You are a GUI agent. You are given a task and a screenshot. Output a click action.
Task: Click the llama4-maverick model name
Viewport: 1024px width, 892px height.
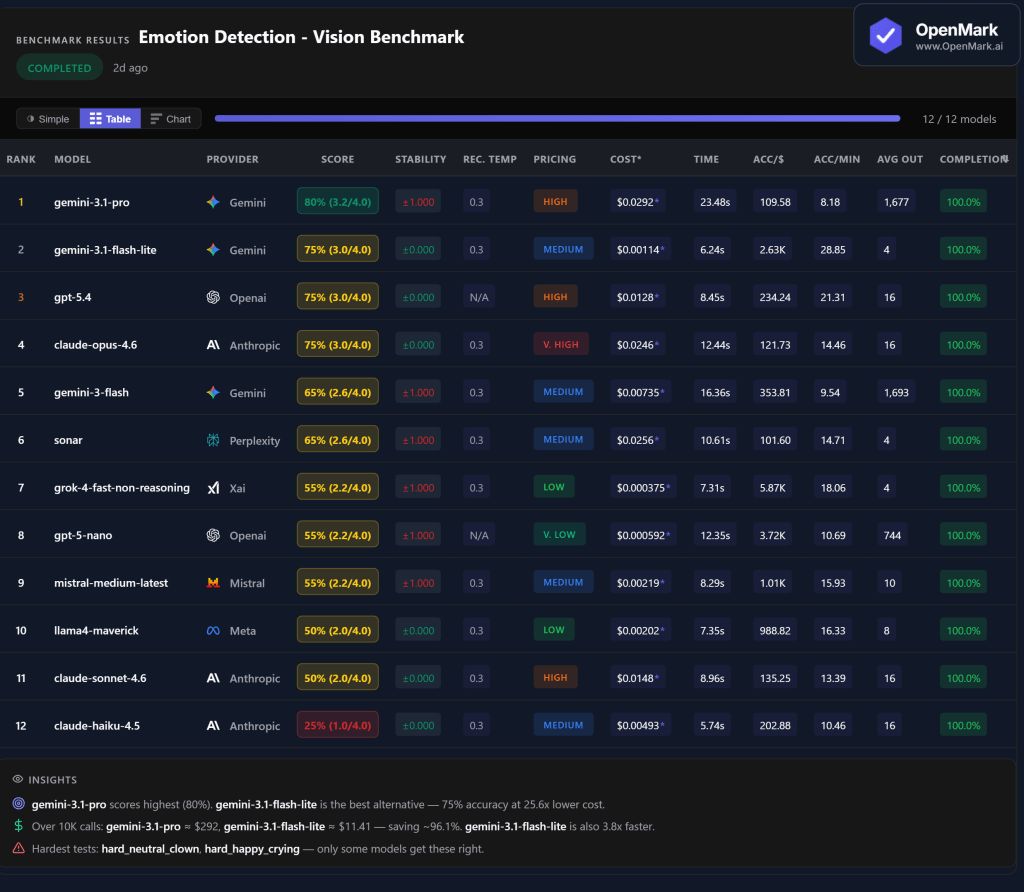pyautogui.click(x=96, y=631)
